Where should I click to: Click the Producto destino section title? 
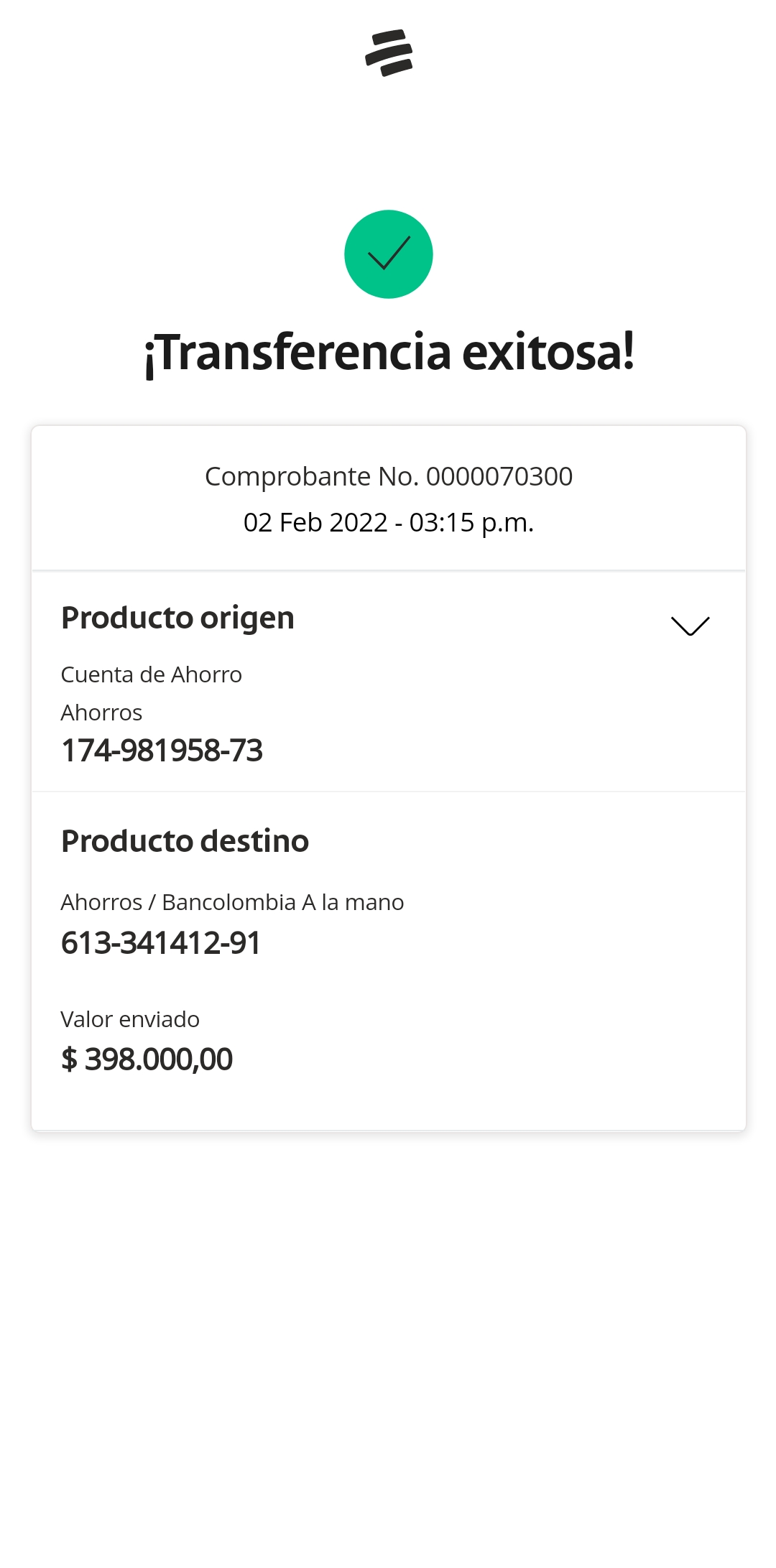coord(185,841)
